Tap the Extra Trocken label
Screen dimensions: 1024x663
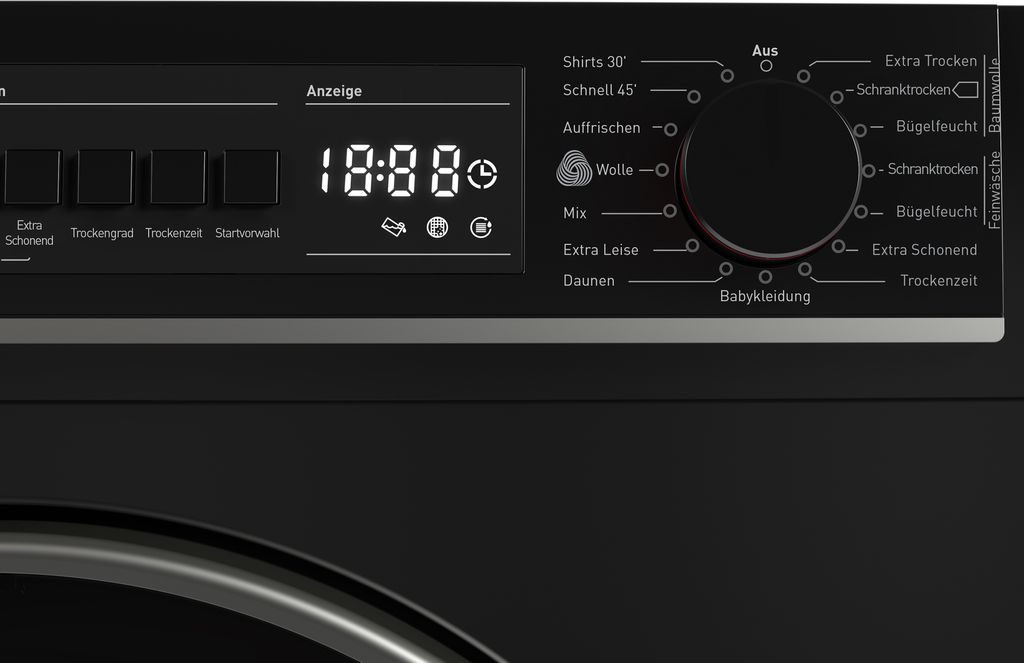[x=931, y=61]
